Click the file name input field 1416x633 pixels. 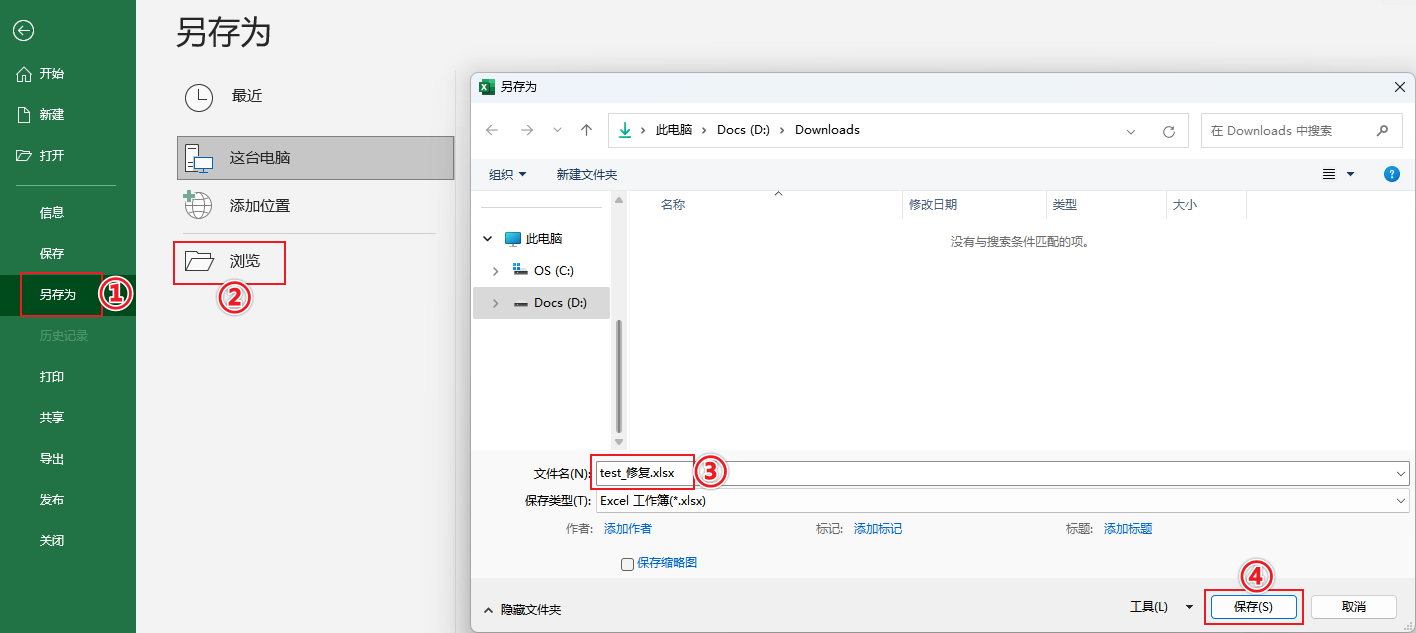coord(1000,473)
